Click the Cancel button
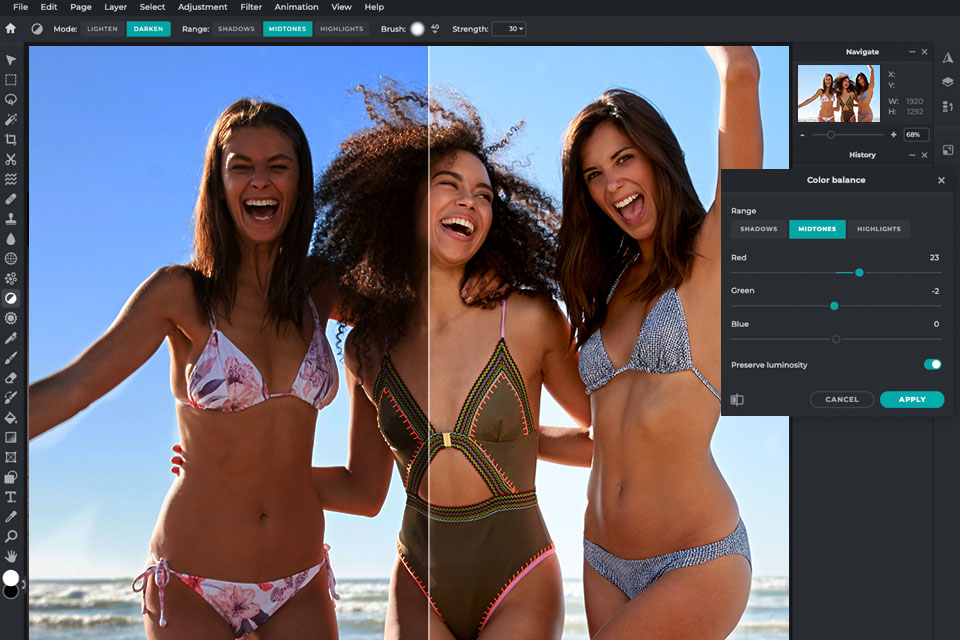Viewport: 960px width, 640px height. (842, 399)
